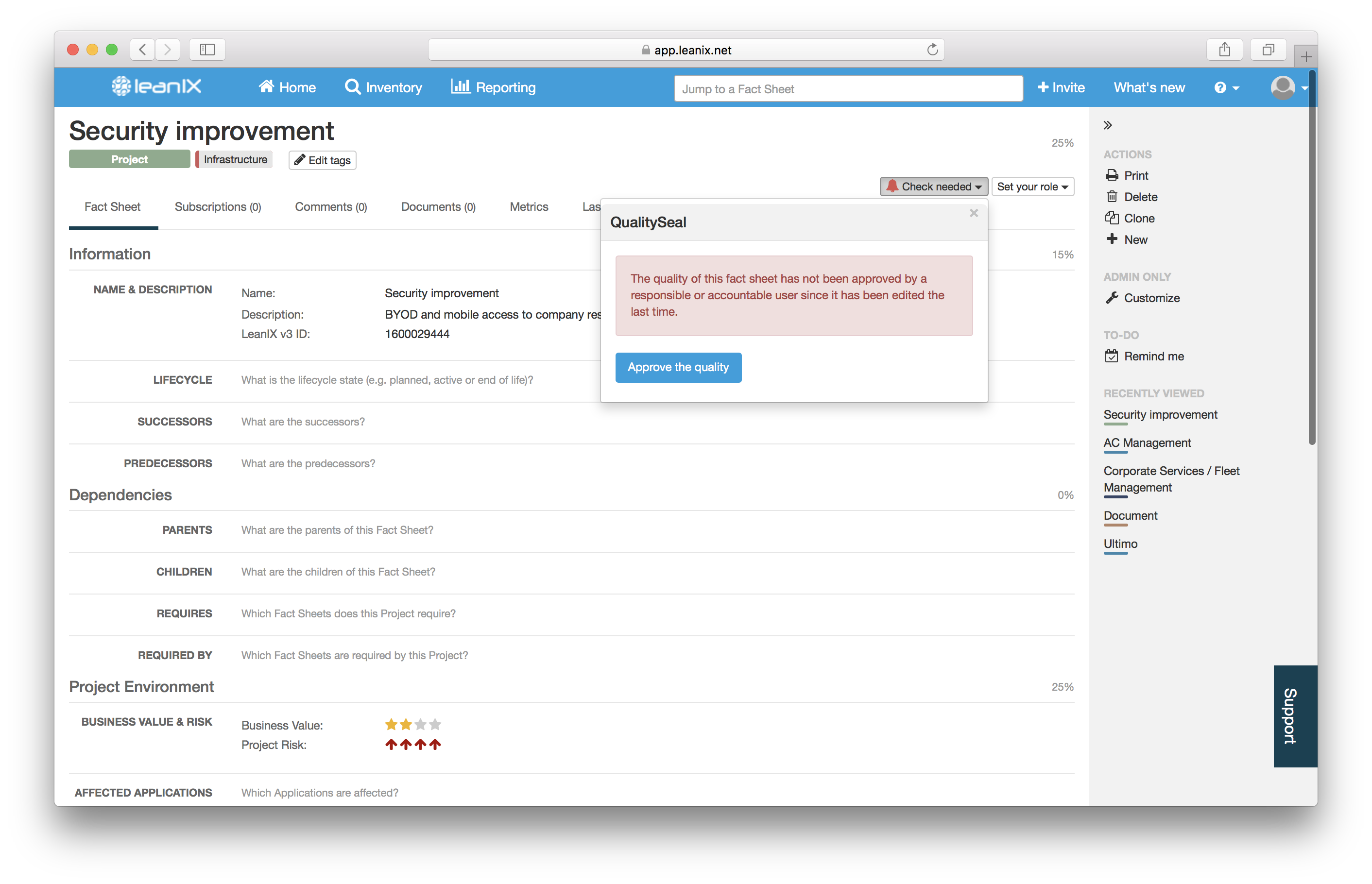Set a reminder via Remind me calendar icon
This screenshot has width=1372, height=884.
coord(1113,356)
